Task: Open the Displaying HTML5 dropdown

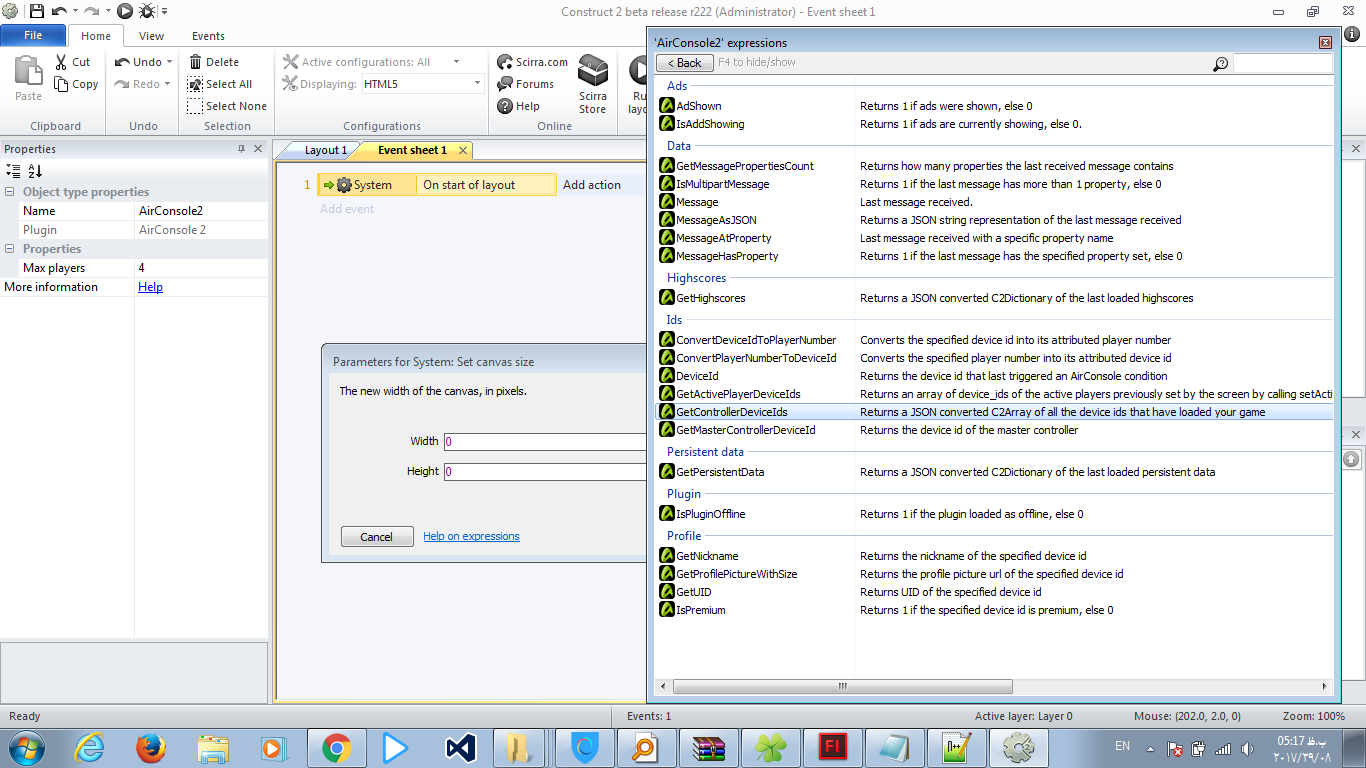Action: [x=476, y=84]
